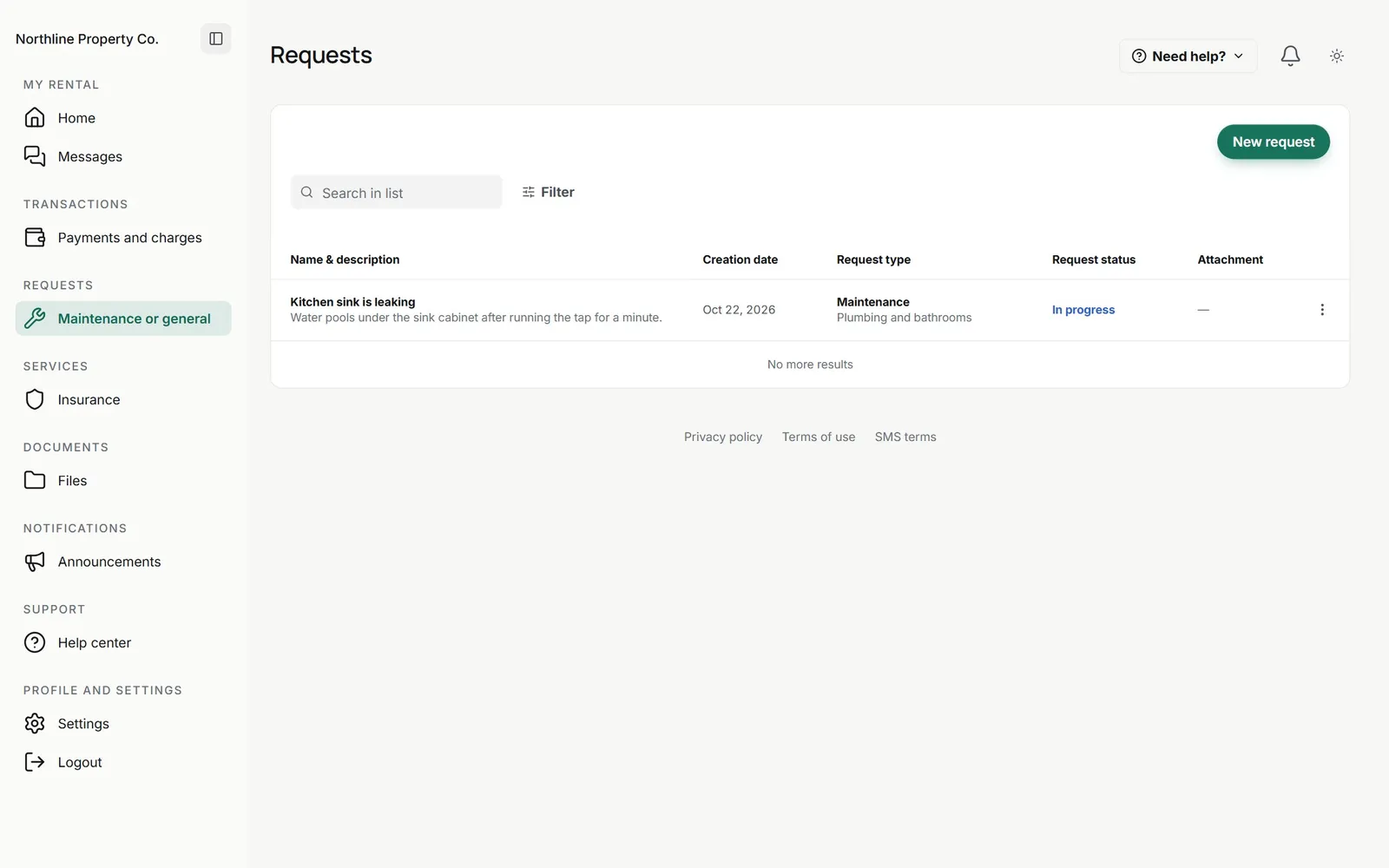Go to Home menu item
The width and height of the screenshot is (1389, 868).
(123, 118)
